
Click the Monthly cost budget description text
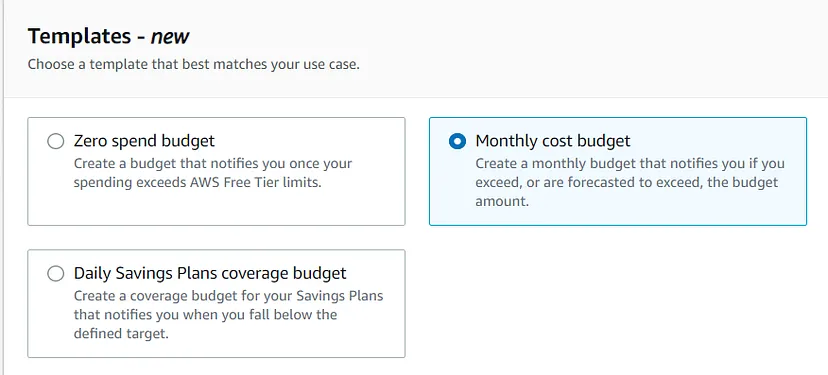630,182
